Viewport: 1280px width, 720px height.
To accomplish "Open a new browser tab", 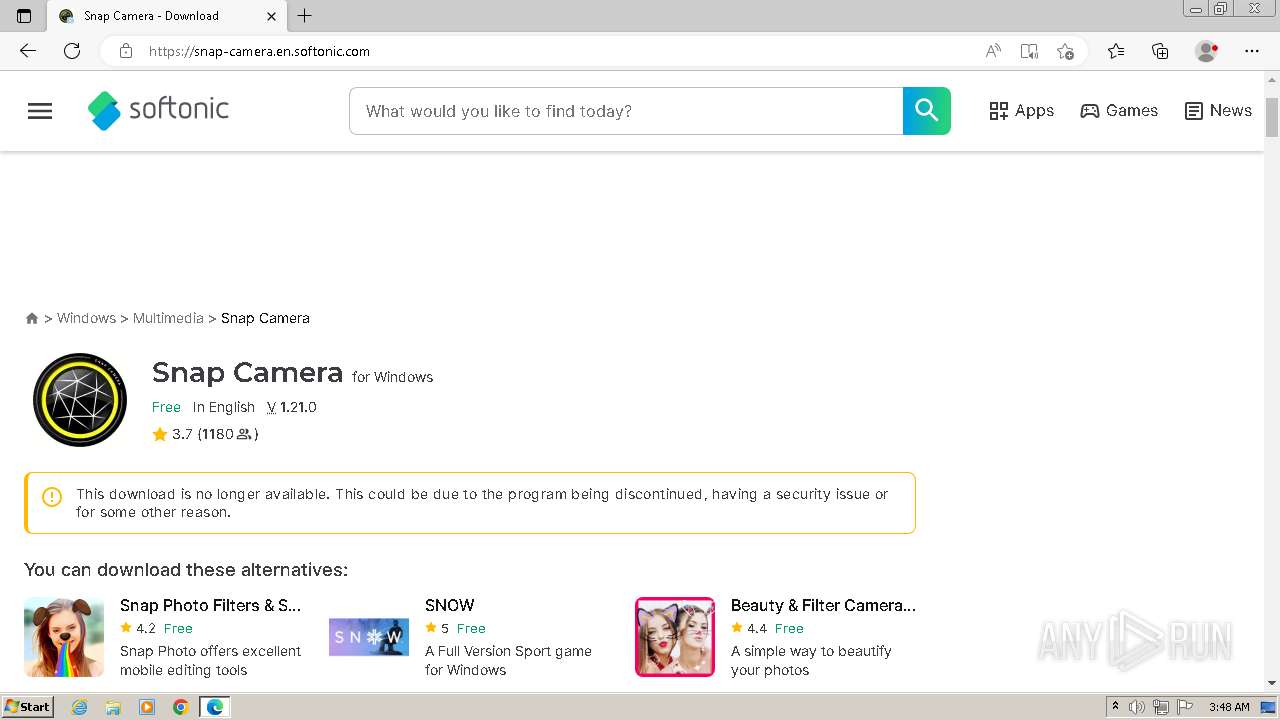I will point(305,16).
